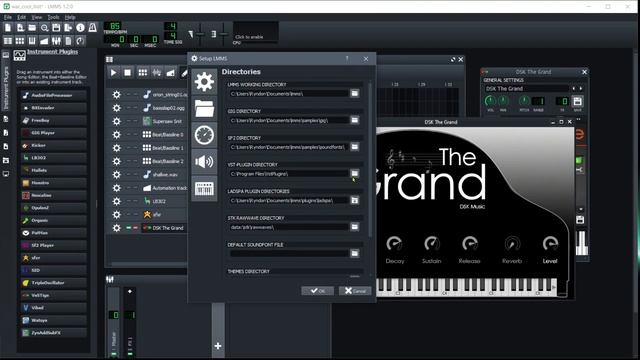The width and height of the screenshot is (640, 360).
Task: Adjust the master pitch slider
Action: coord(223,34)
